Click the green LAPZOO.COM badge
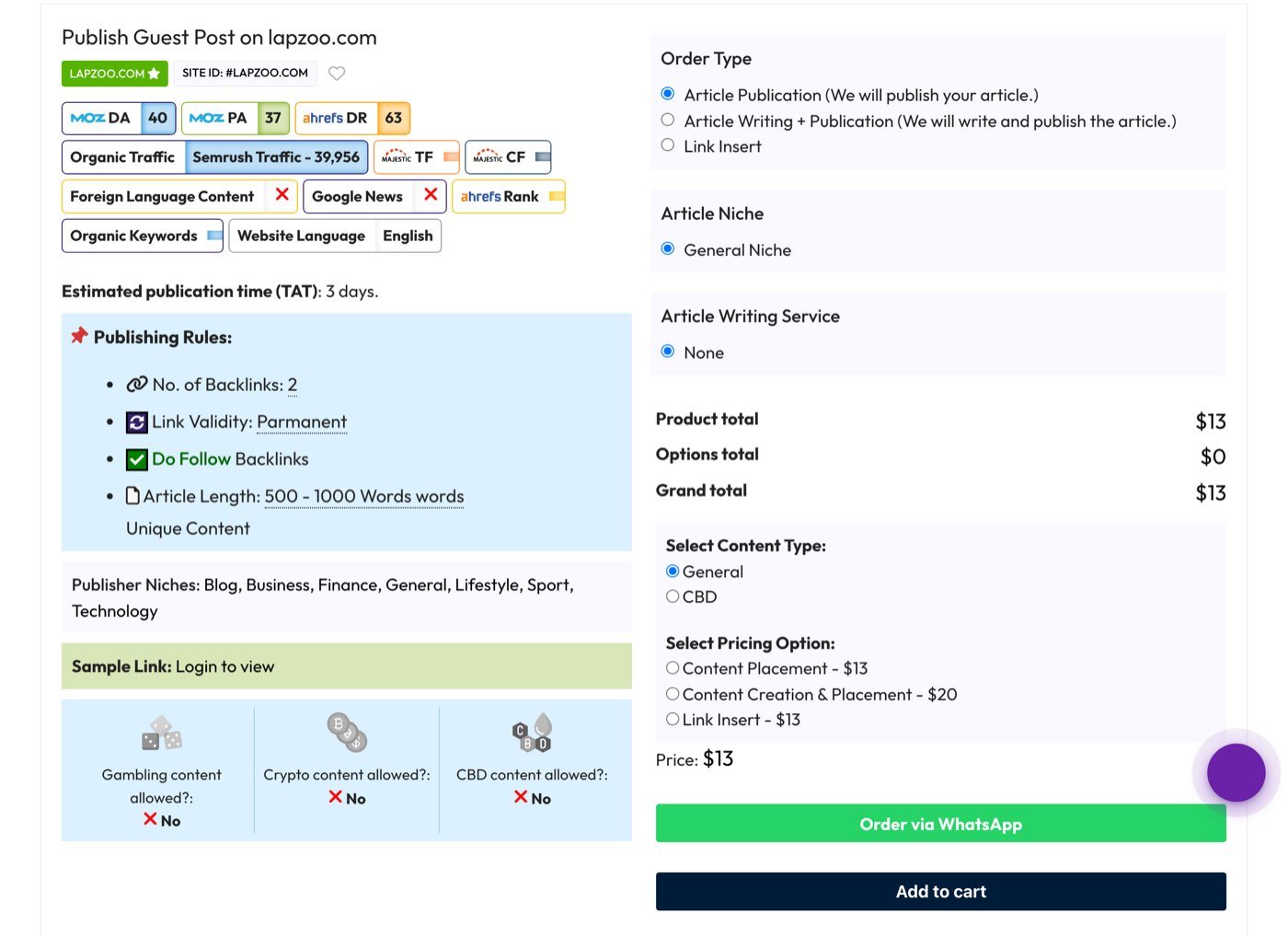 pos(115,74)
